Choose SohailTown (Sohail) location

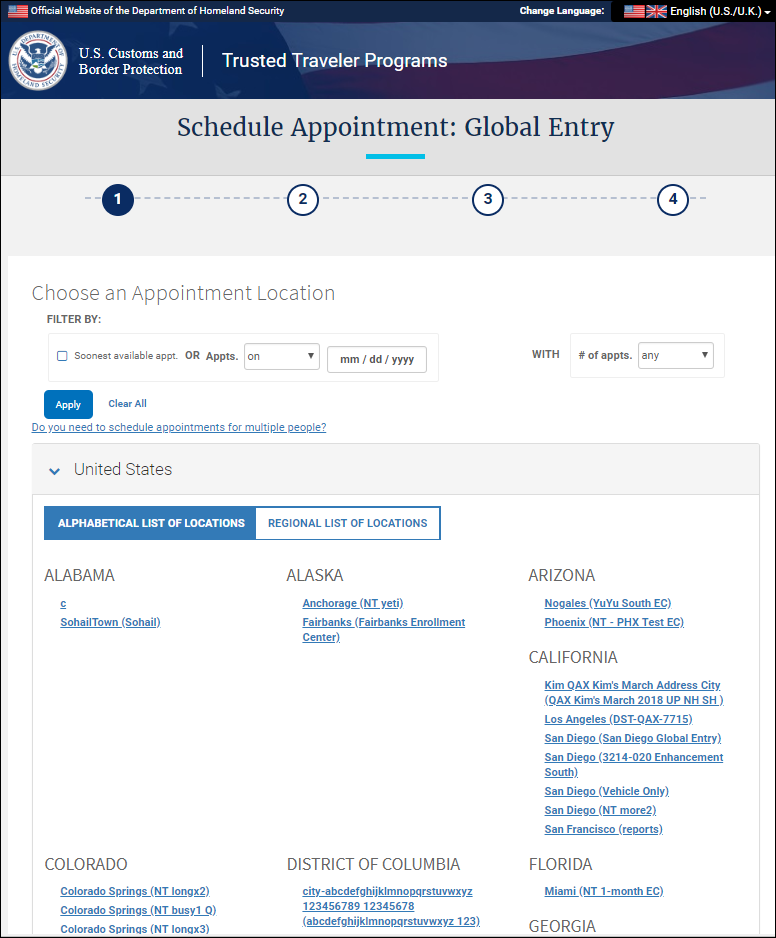[x=110, y=622]
